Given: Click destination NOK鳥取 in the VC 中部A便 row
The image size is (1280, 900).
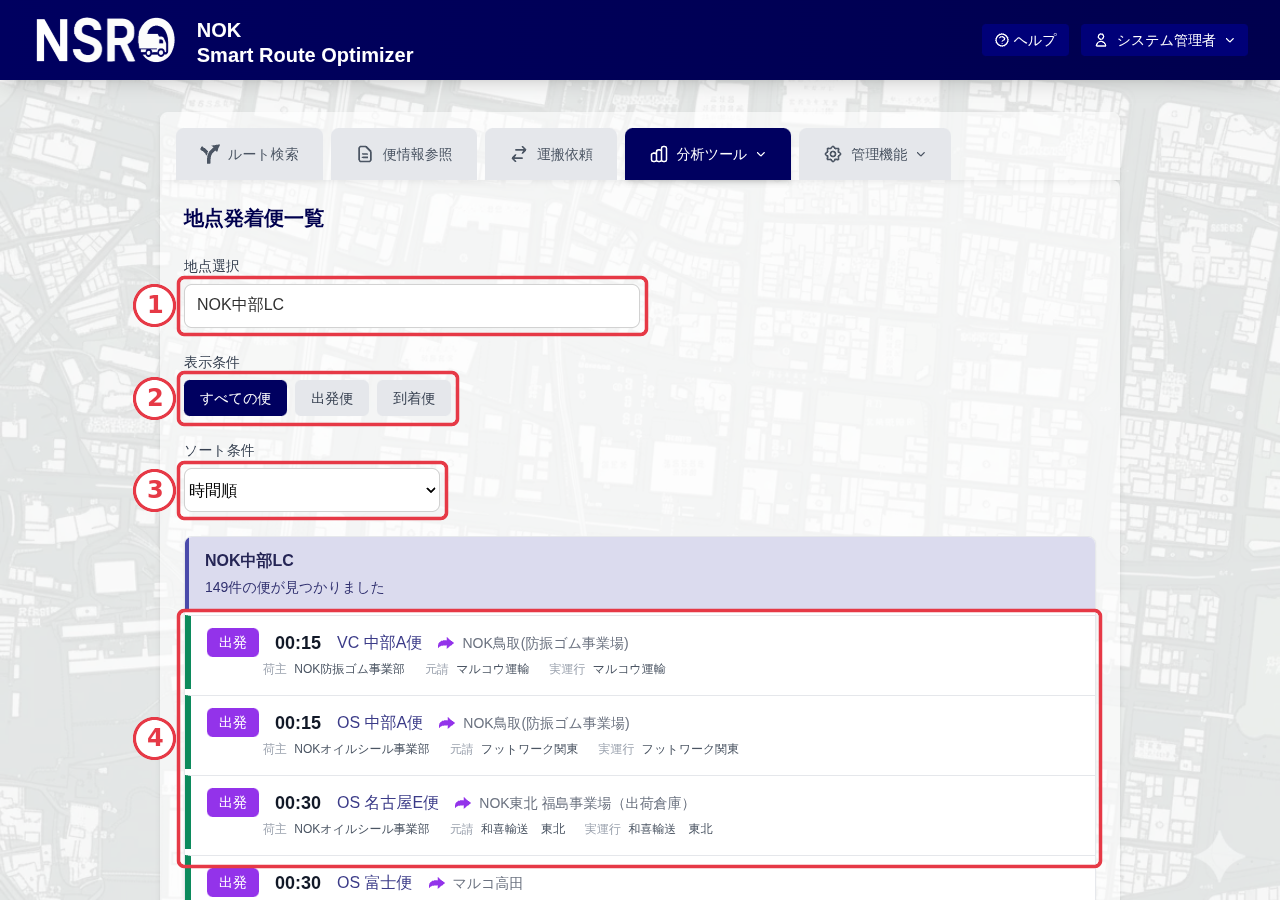Looking at the screenshot, I should click(x=546, y=643).
